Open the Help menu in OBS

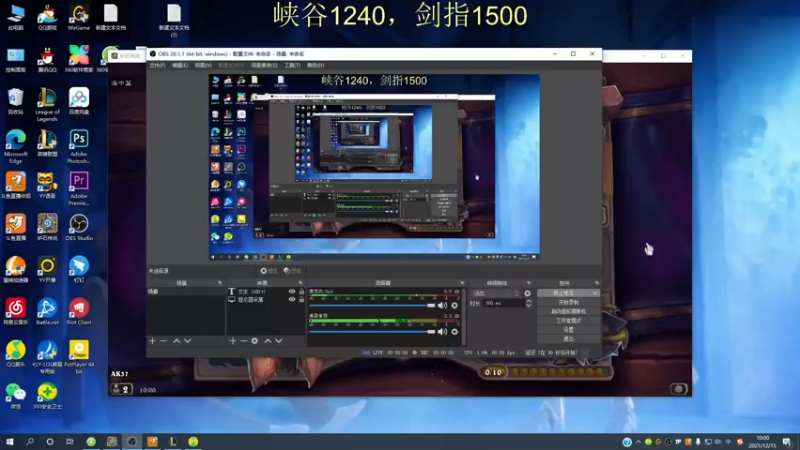tap(315, 65)
